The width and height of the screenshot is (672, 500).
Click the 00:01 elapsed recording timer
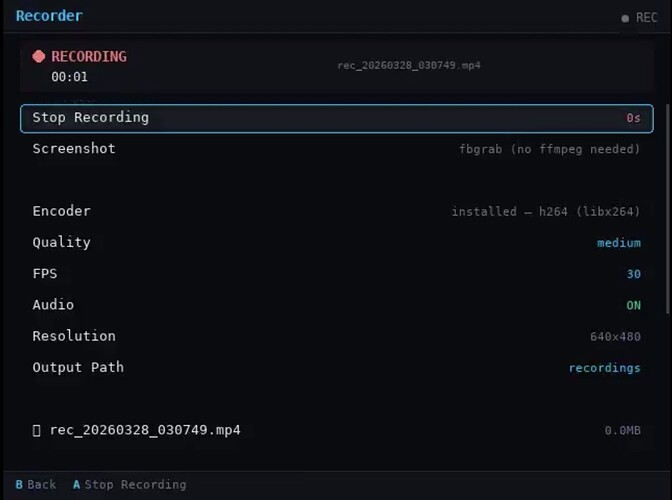70,77
